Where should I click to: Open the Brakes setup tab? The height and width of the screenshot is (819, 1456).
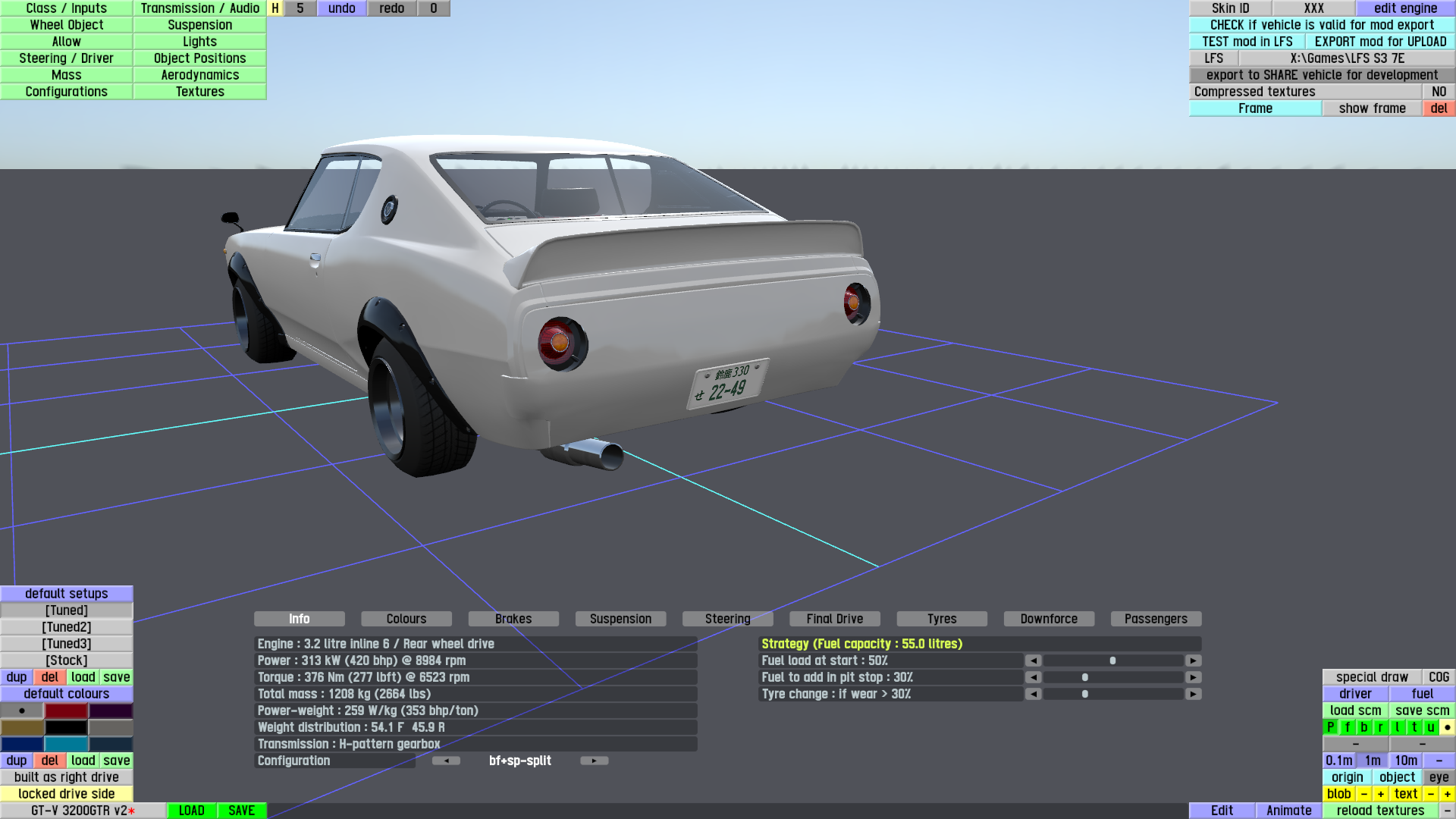(x=513, y=619)
